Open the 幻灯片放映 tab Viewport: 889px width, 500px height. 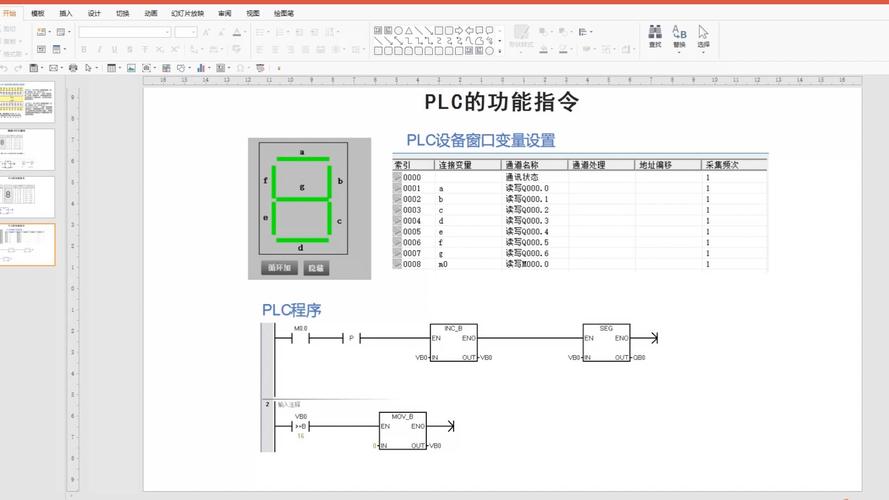pyautogui.click(x=188, y=13)
